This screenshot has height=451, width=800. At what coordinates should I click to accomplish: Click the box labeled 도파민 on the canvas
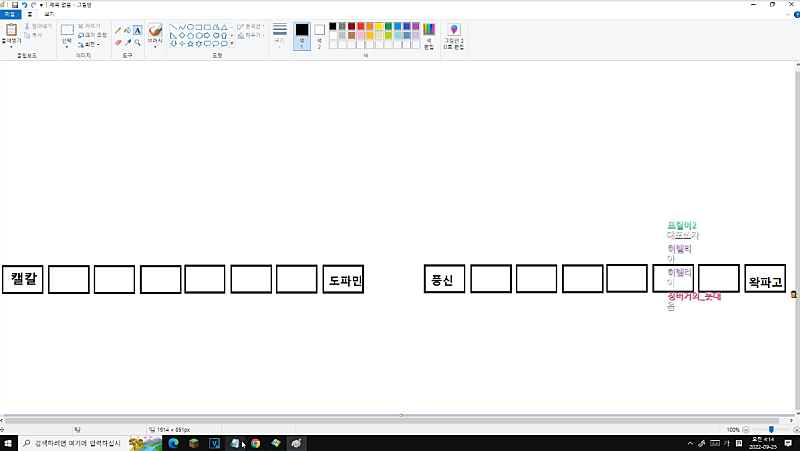click(343, 279)
